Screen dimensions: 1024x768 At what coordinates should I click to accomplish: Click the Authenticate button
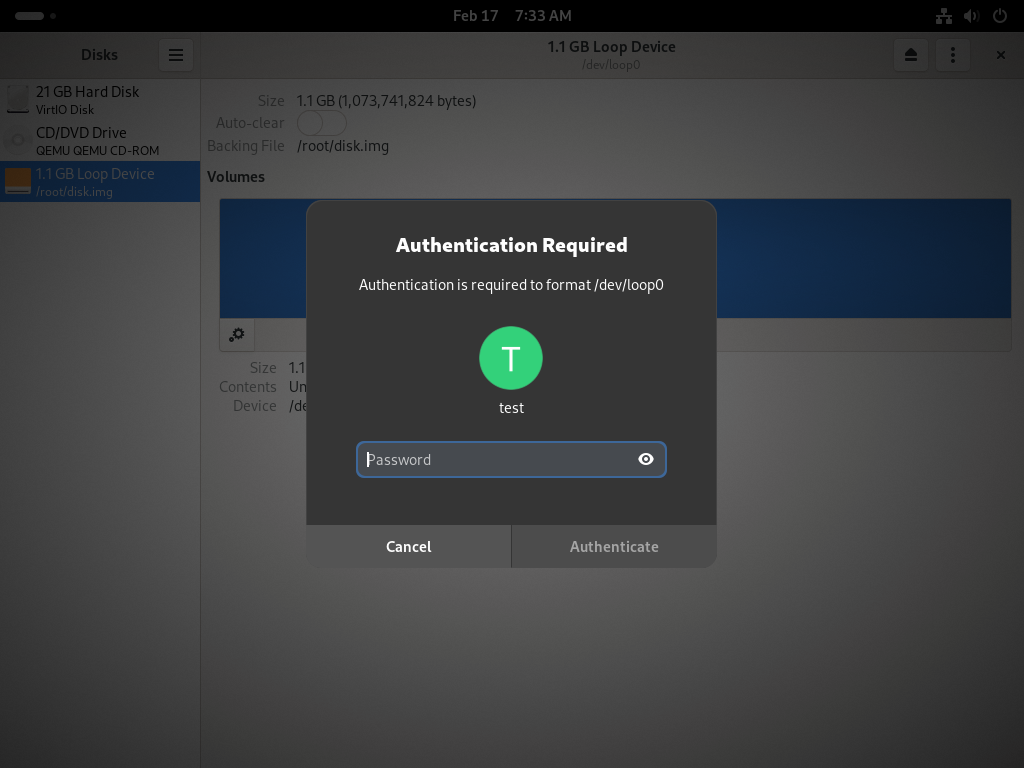[614, 547]
